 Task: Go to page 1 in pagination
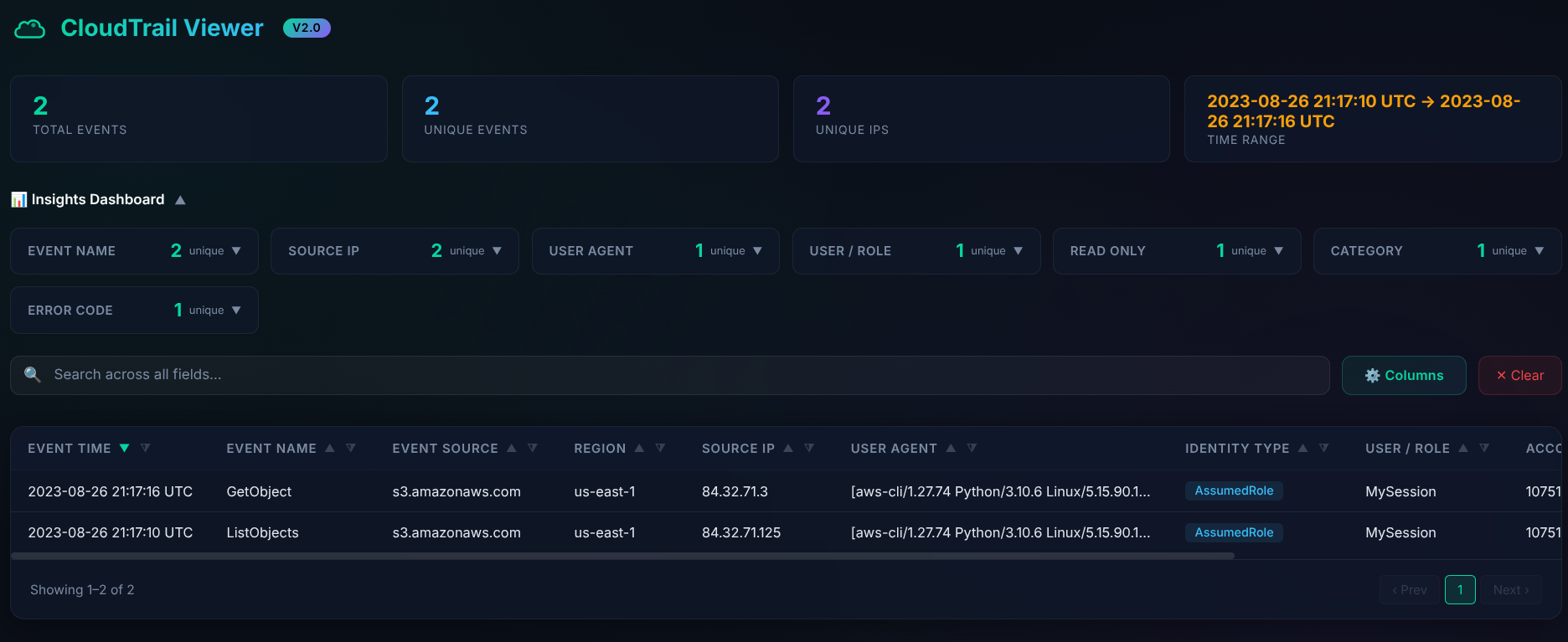pyautogui.click(x=1460, y=590)
